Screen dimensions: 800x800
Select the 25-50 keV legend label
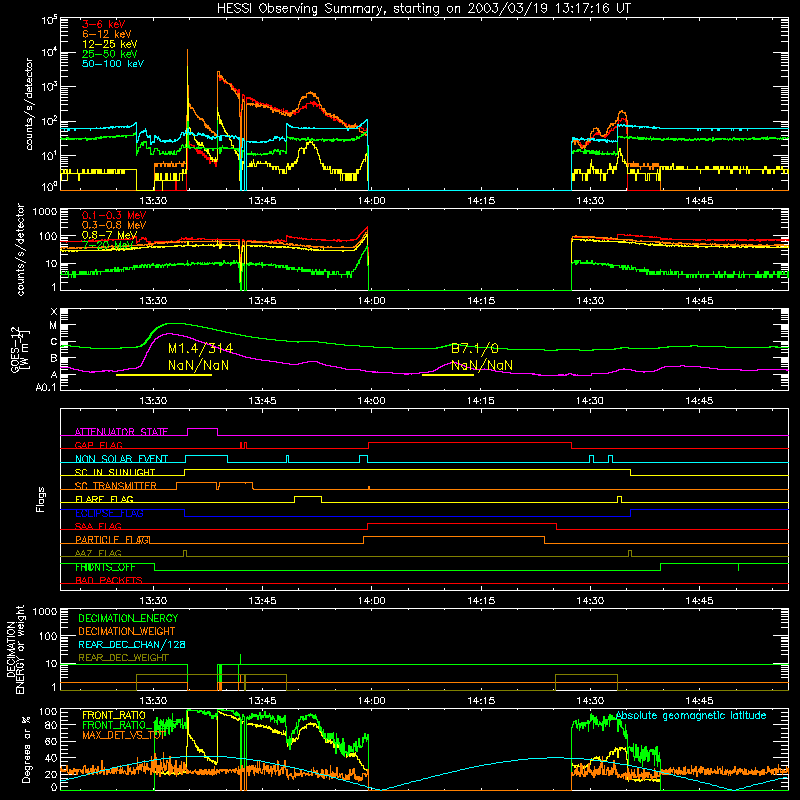[x=110, y=54]
